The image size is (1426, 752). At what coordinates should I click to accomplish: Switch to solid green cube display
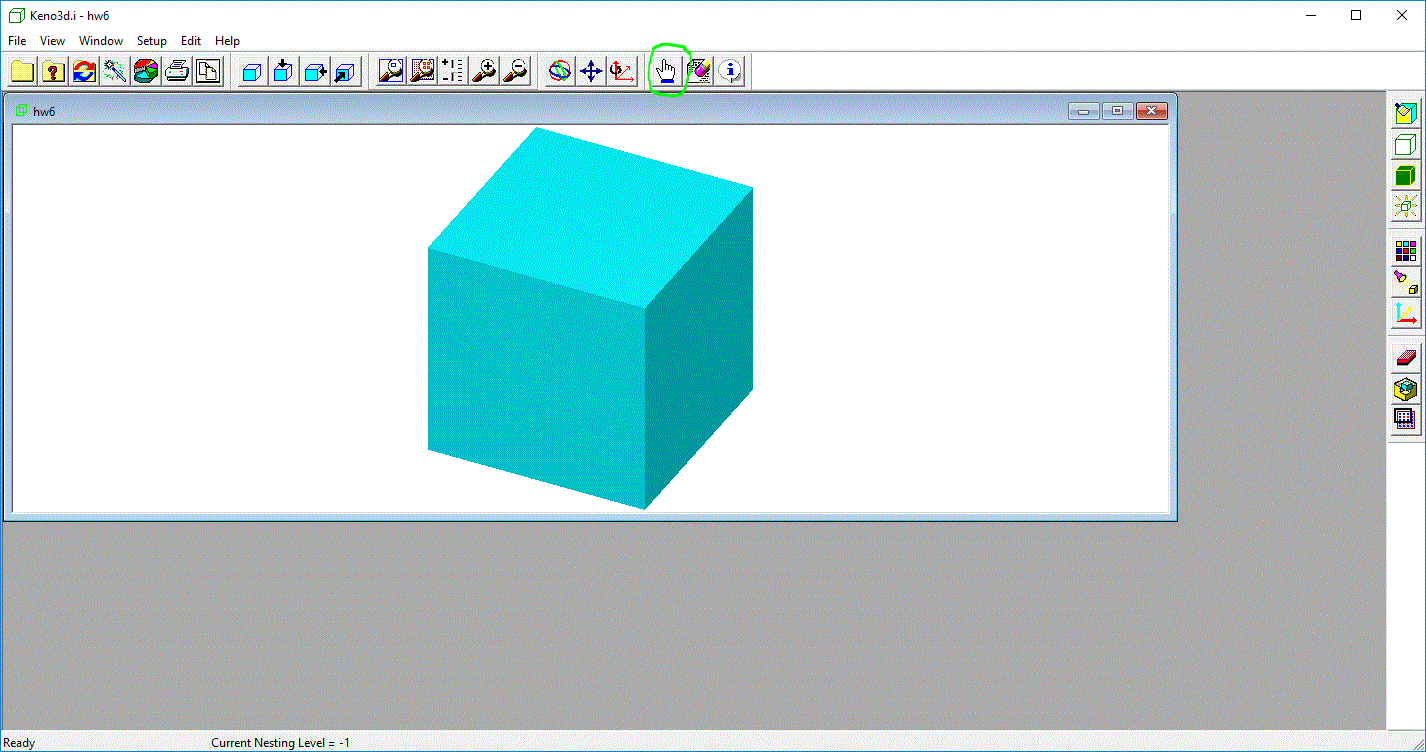pos(1406,176)
